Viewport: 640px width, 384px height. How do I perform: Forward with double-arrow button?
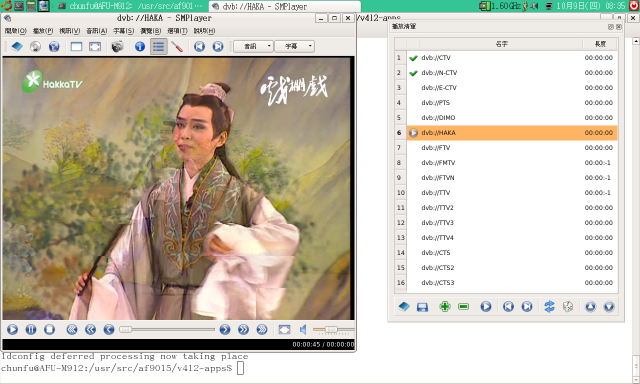coord(243,329)
